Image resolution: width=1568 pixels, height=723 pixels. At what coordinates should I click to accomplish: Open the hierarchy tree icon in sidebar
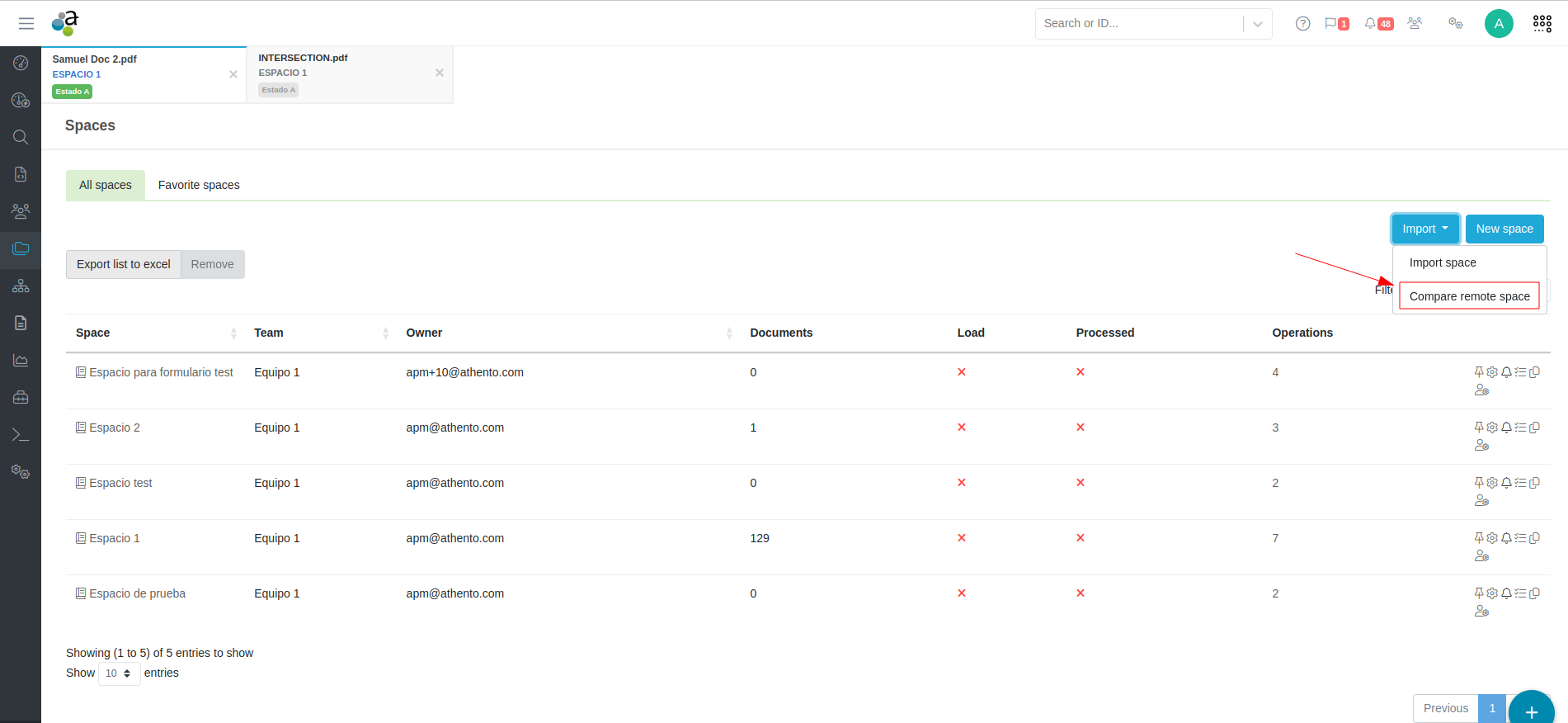[21, 286]
